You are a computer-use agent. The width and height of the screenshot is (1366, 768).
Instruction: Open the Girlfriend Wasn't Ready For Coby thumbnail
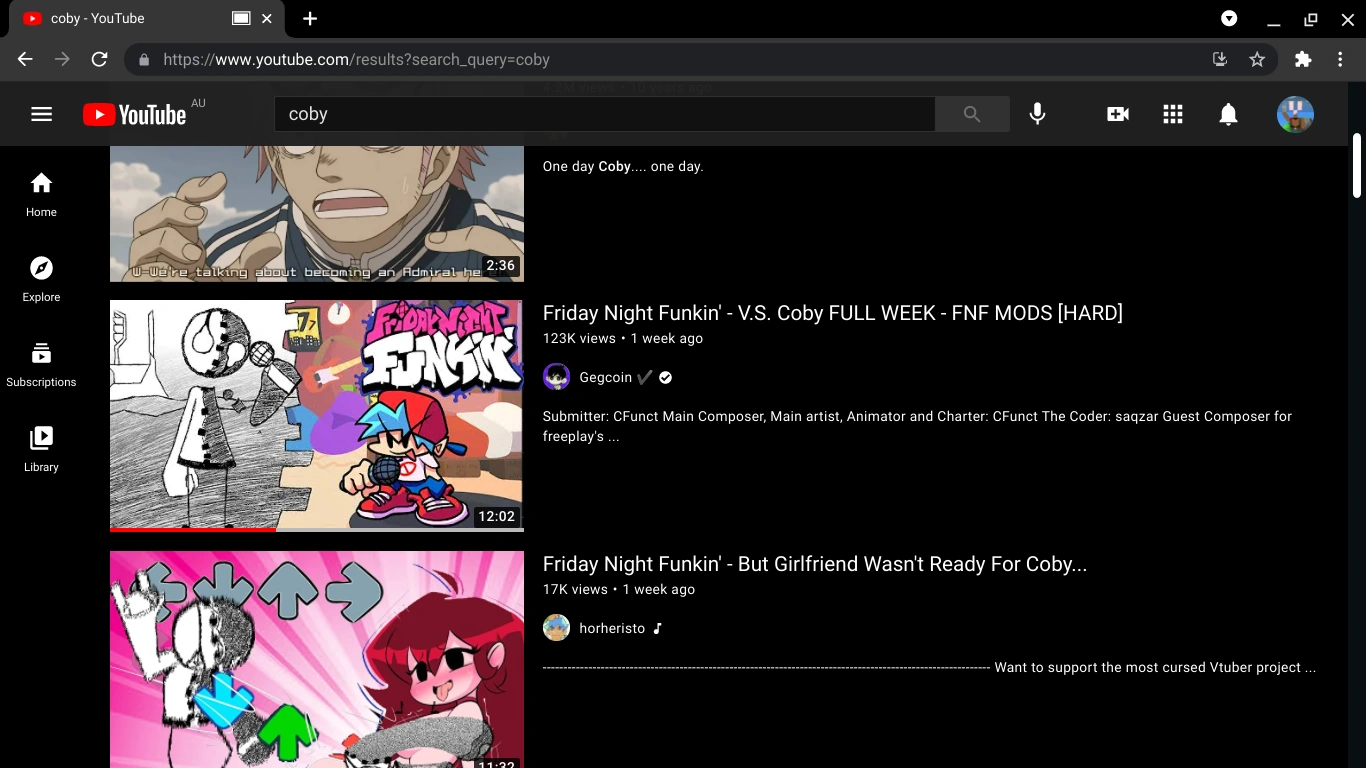[316, 659]
